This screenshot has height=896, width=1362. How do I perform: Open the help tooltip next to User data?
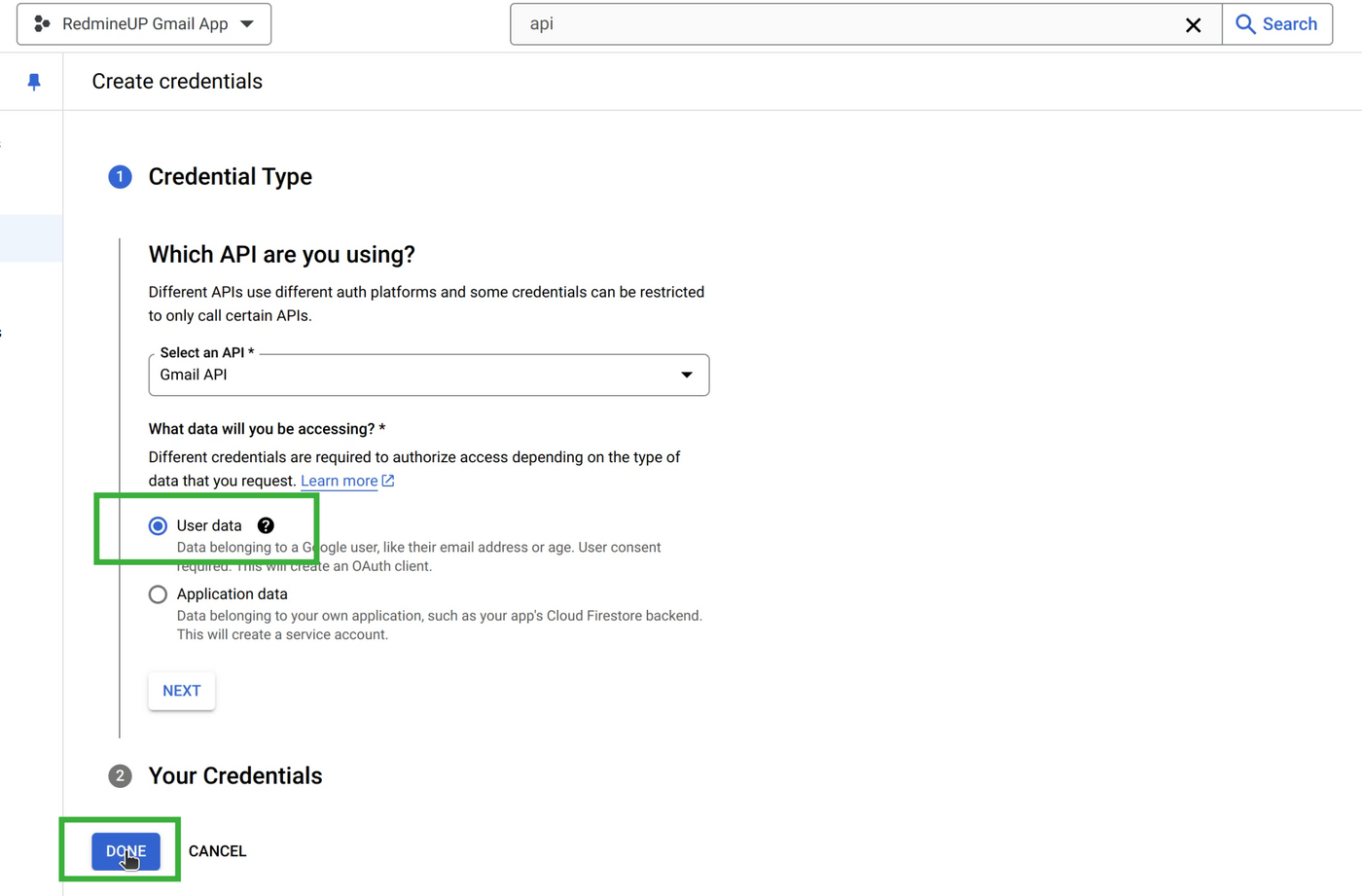point(265,525)
